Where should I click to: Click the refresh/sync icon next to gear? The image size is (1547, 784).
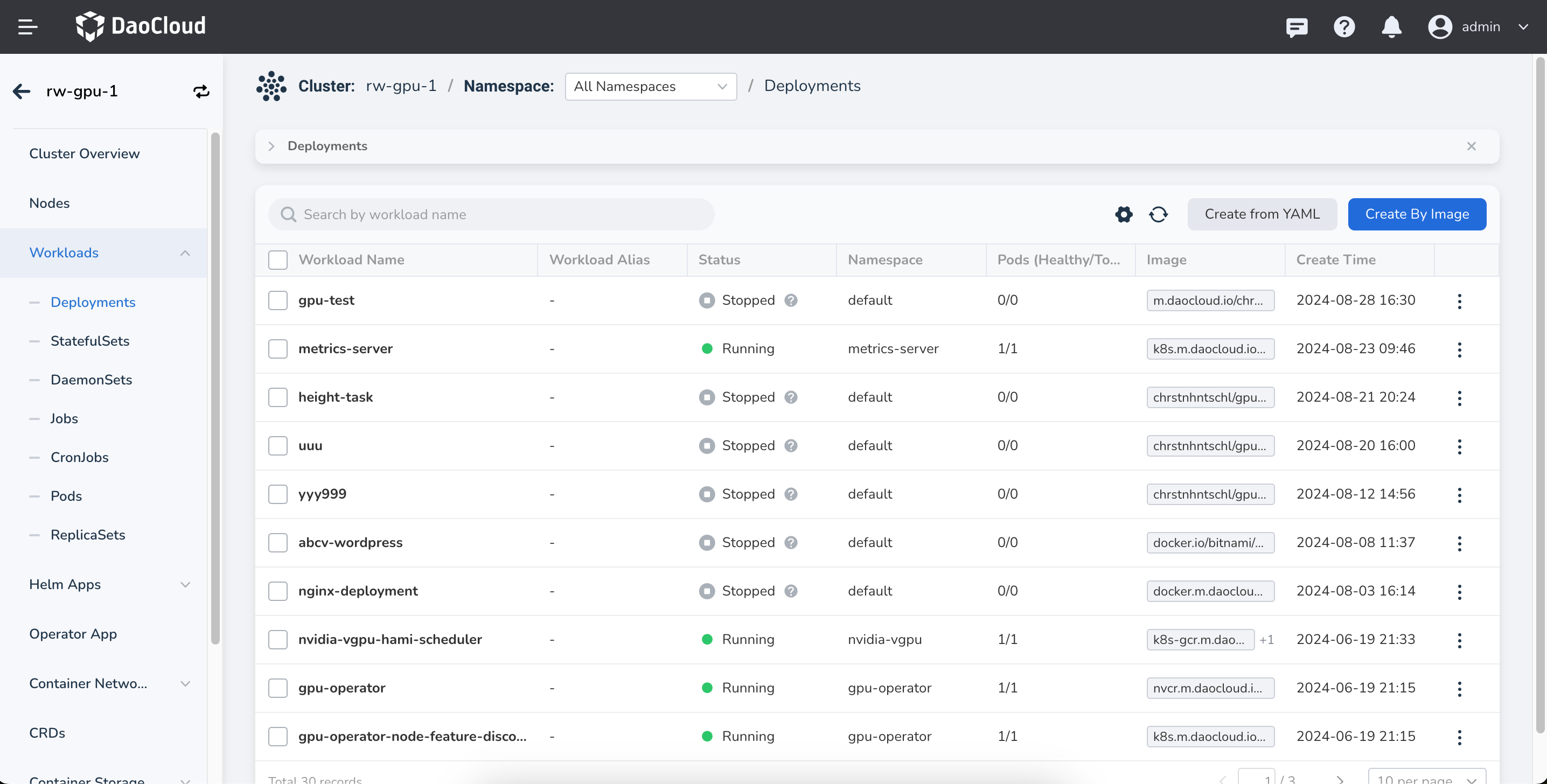coord(1158,213)
